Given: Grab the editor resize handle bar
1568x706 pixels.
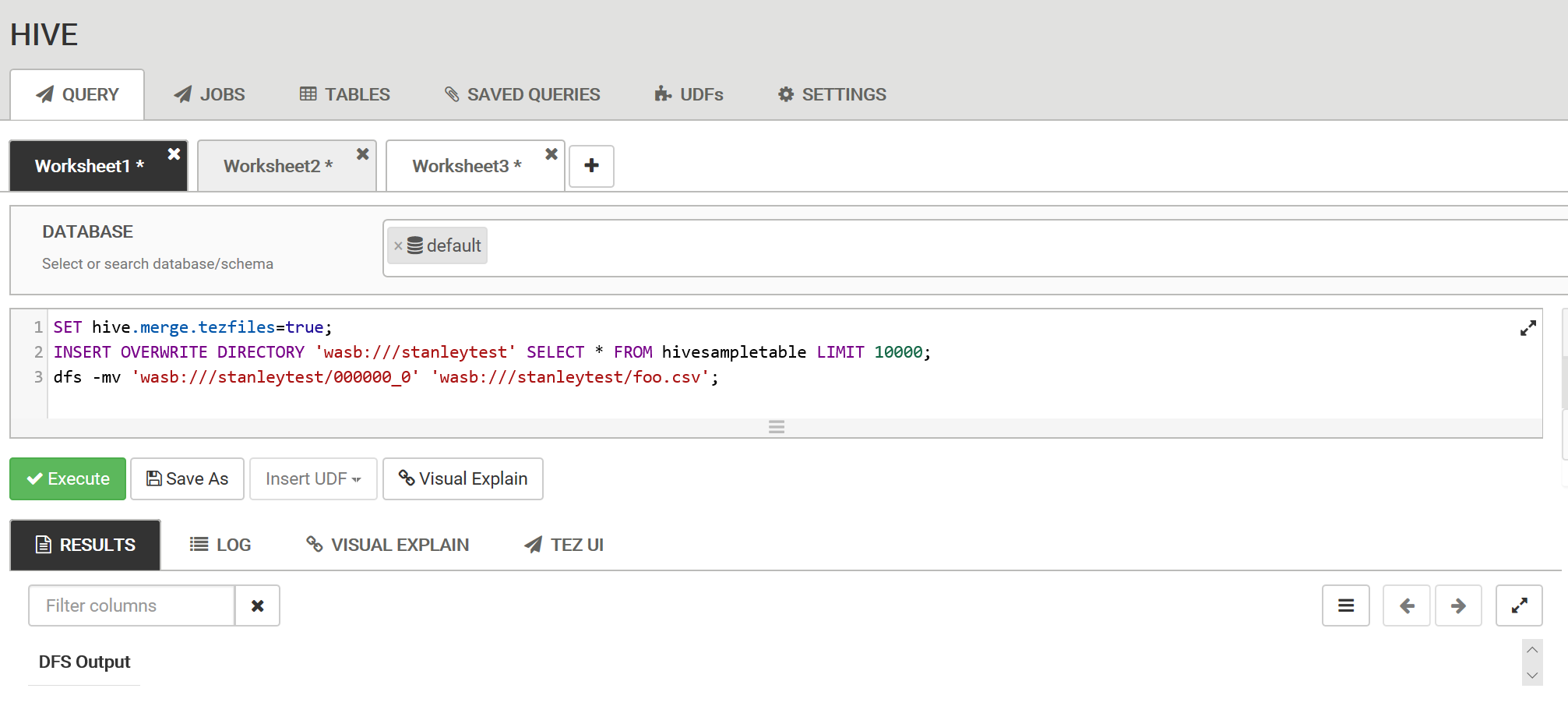Looking at the screenshot, I should (x=776, y=427).
